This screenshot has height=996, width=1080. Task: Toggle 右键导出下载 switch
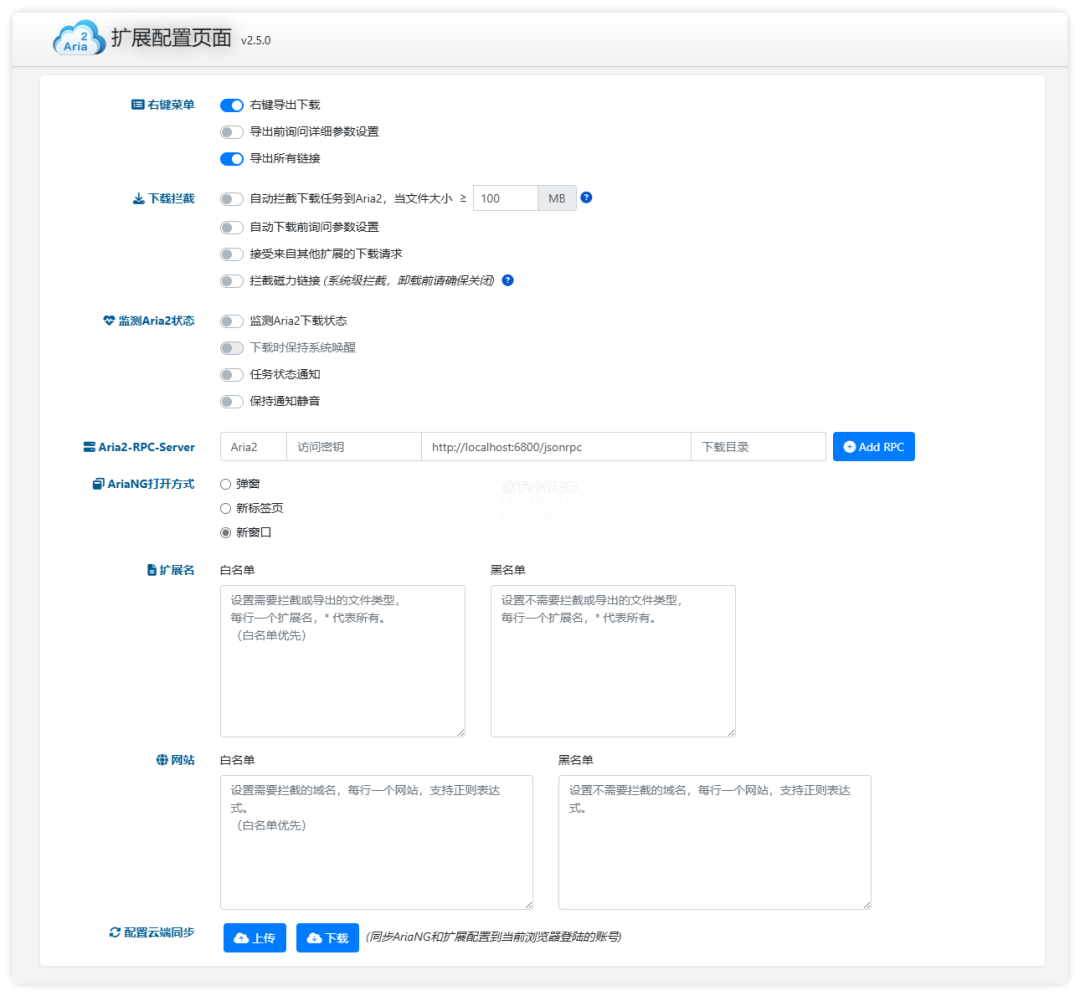coord(231,105)
